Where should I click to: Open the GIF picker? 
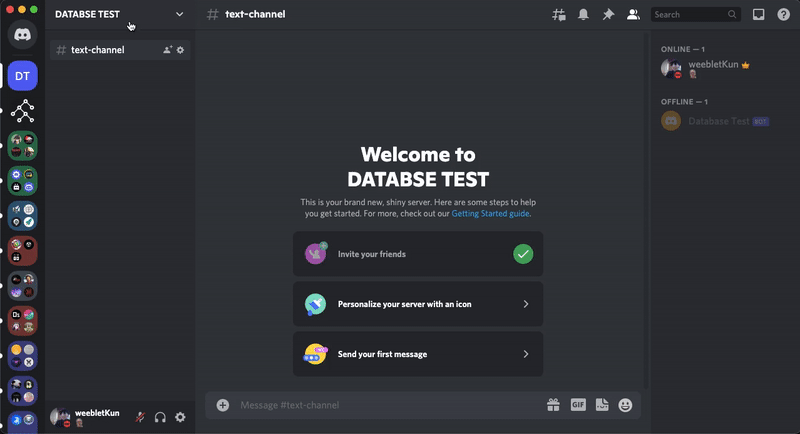pyautogui.click(x=578, y=405)
